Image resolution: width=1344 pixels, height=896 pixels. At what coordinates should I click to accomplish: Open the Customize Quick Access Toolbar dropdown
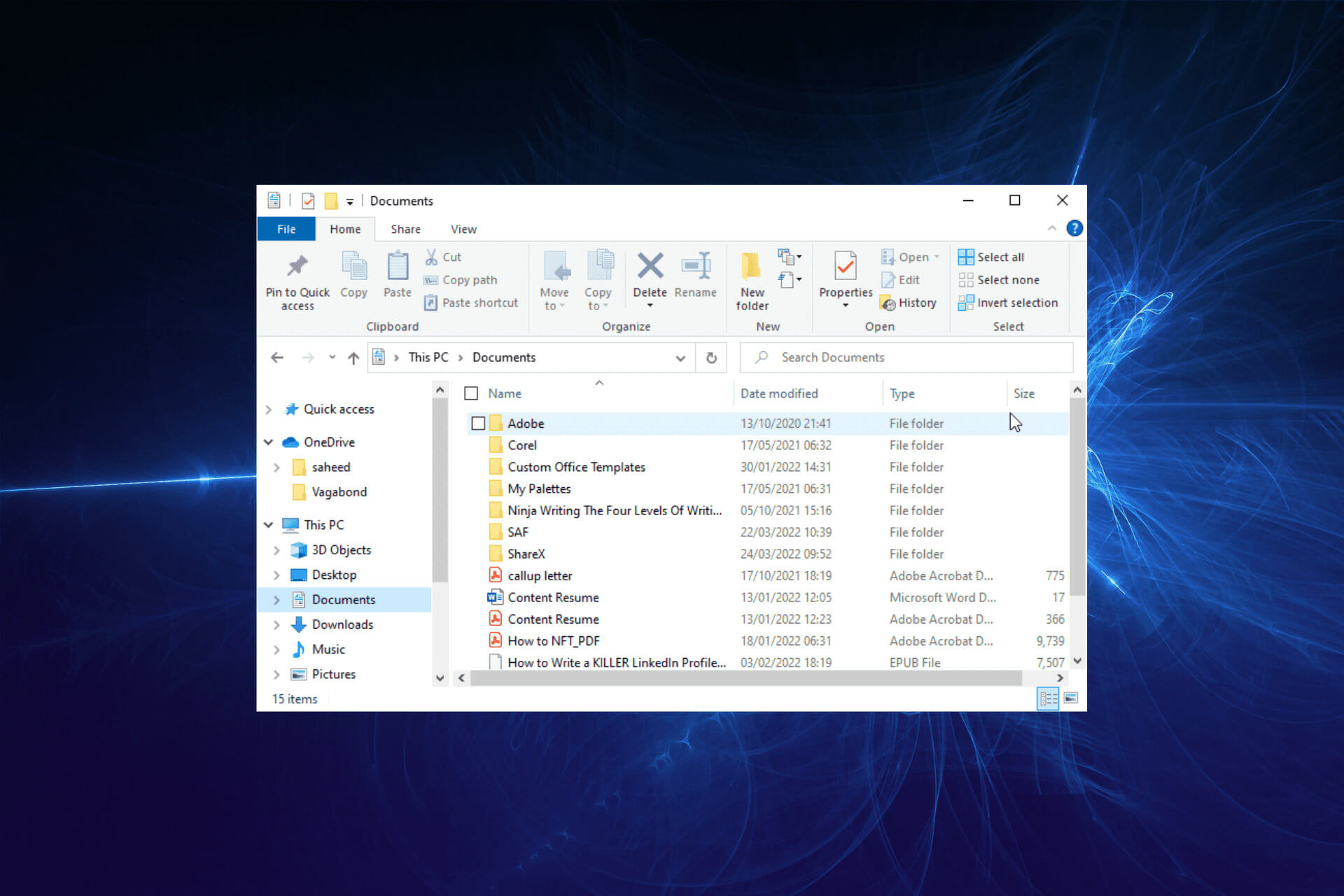[x=350, y=202]
